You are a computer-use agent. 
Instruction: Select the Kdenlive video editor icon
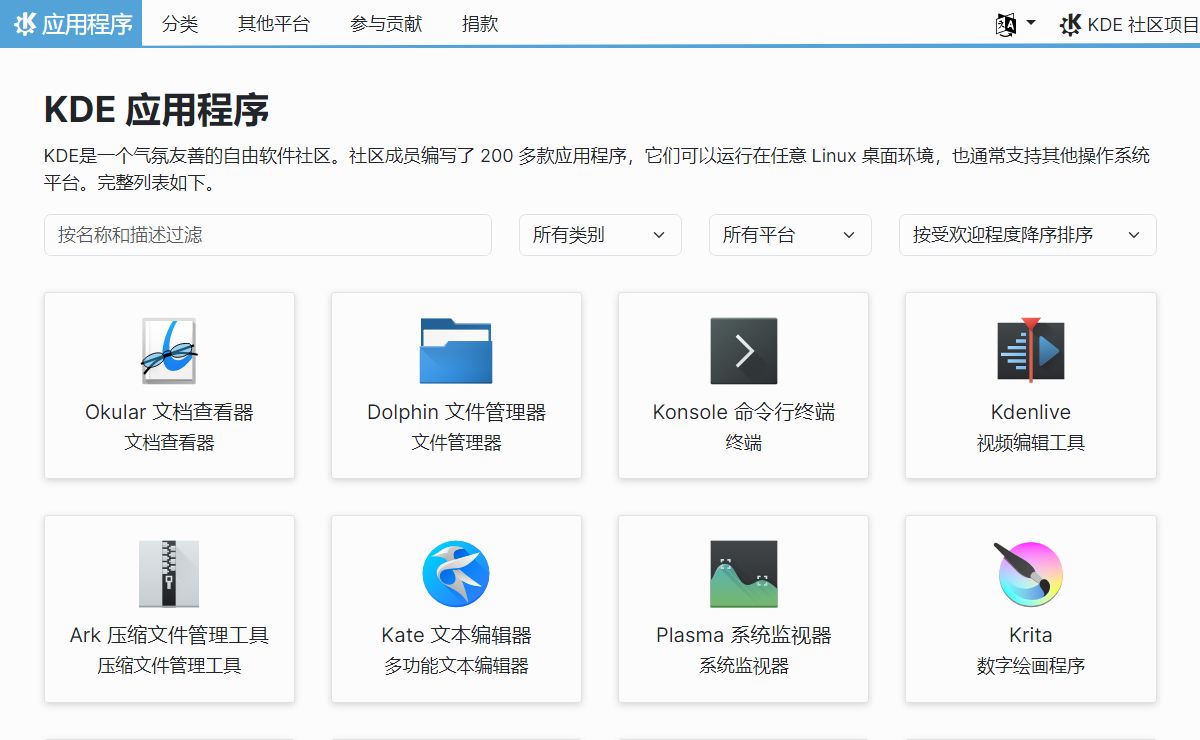[1030, 351]
